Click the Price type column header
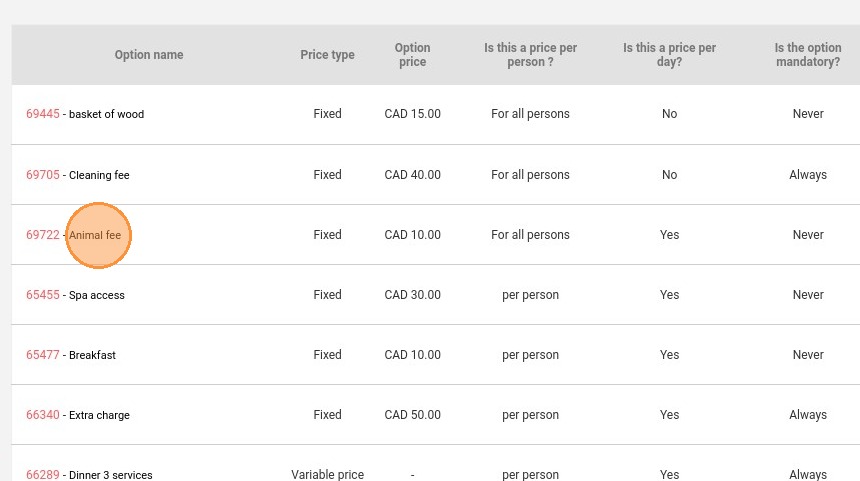Image resolution: width=860 pixels, height=481 pixels. click(x=327, y=55)
